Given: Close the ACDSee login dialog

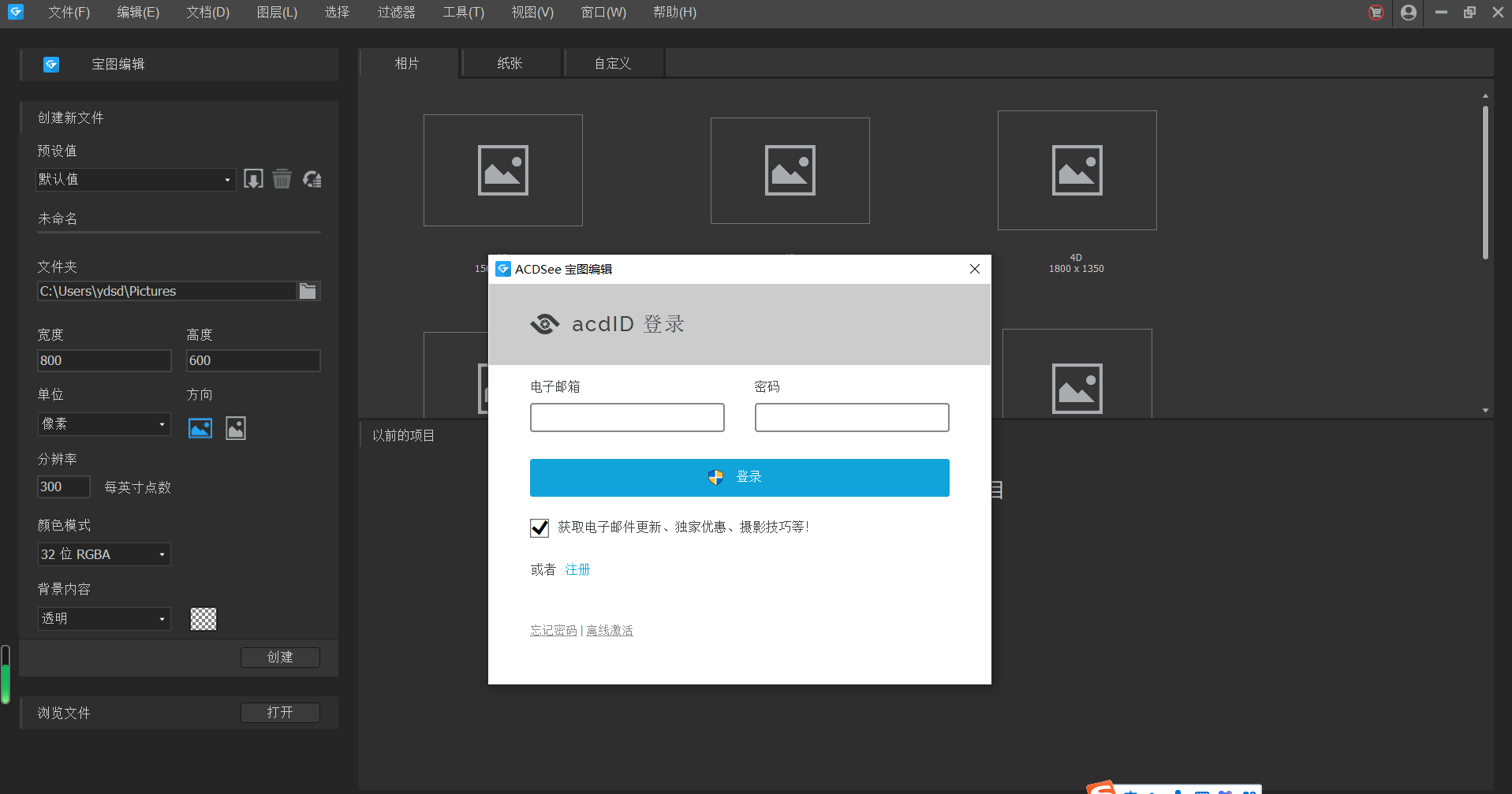Looking at the screenshot, I should (975, 269).
